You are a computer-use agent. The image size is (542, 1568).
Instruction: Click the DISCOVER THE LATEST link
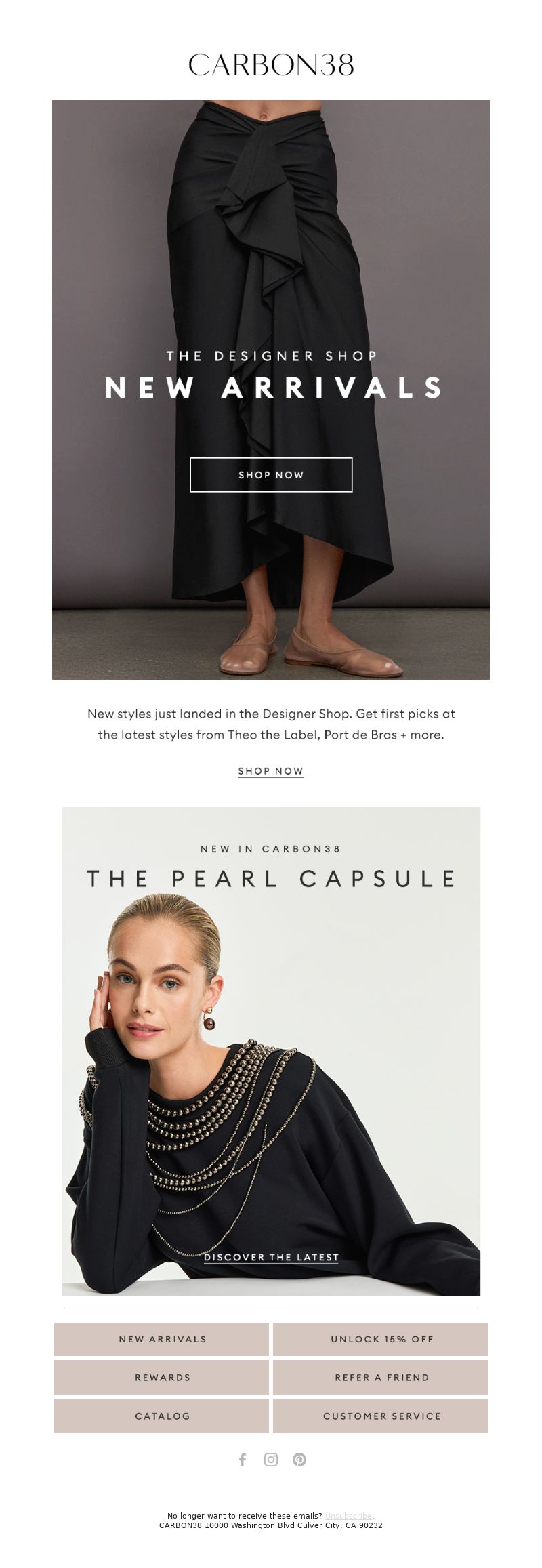[271, 1257]
